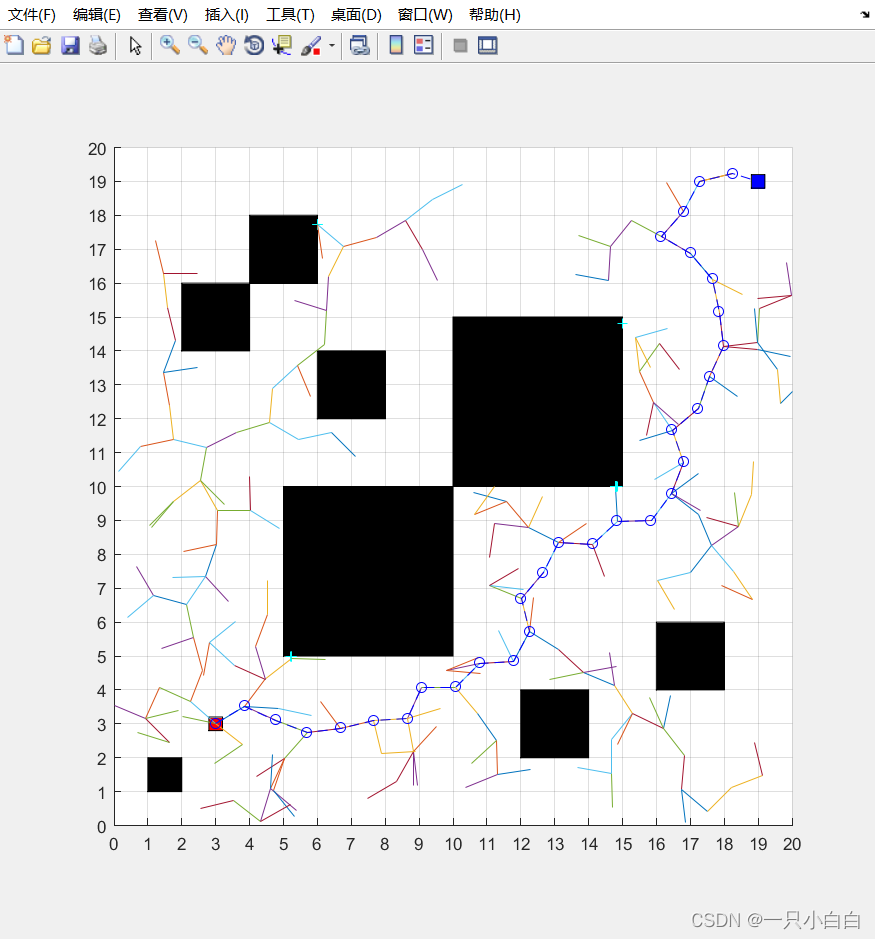
Task: Turn on the Data Cursor tool
Action: pos(281,45)
